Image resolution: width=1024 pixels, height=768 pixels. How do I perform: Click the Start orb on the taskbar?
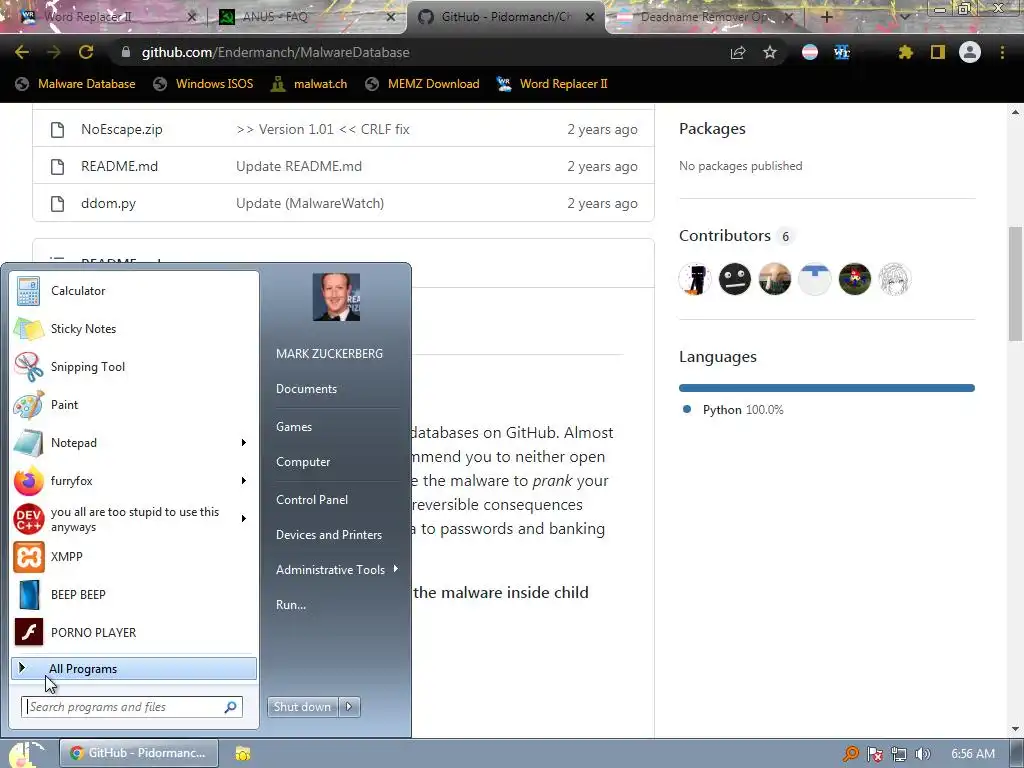tap(25, 754)
